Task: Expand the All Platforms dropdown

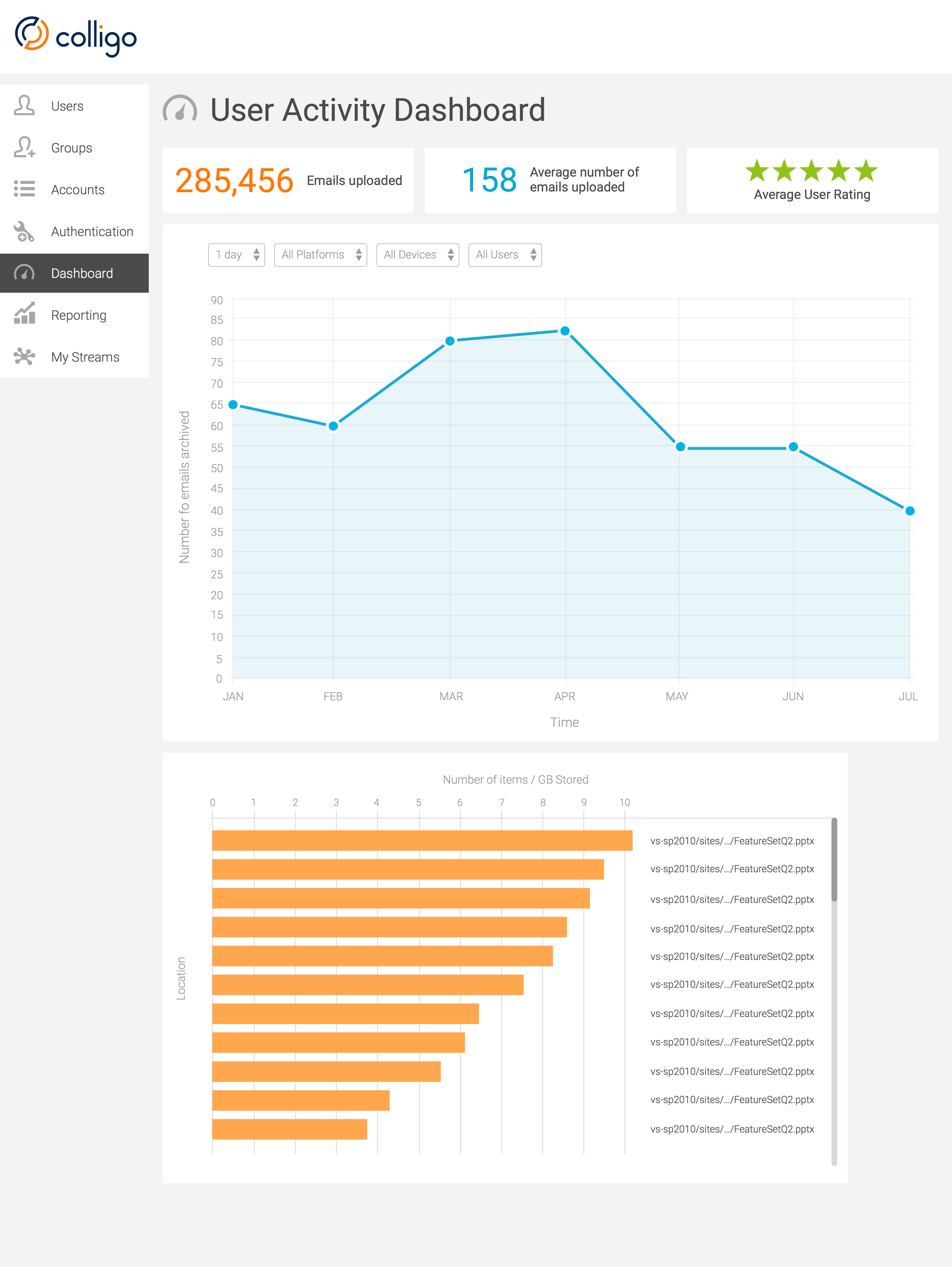Action: tap(320, 255)
